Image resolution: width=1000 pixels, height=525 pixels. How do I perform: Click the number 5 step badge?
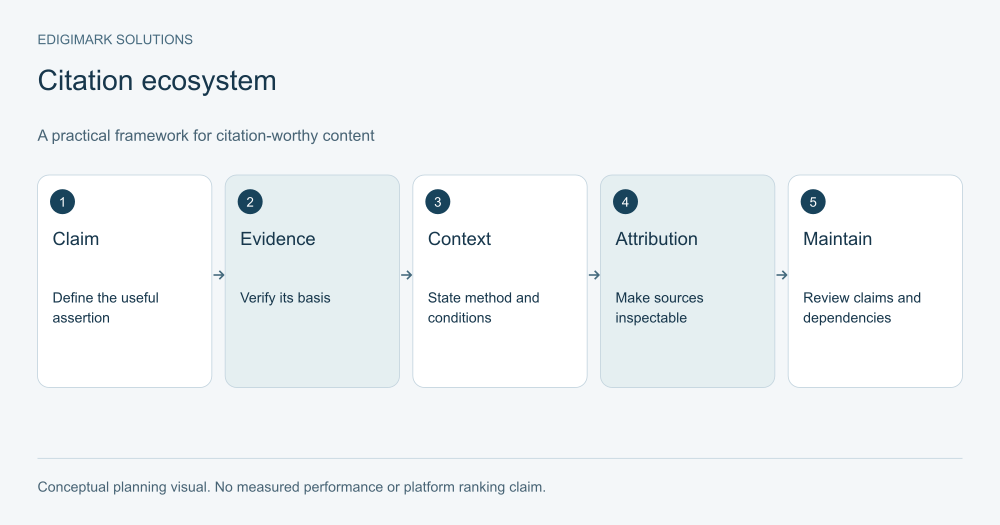[x=813, y=202]
